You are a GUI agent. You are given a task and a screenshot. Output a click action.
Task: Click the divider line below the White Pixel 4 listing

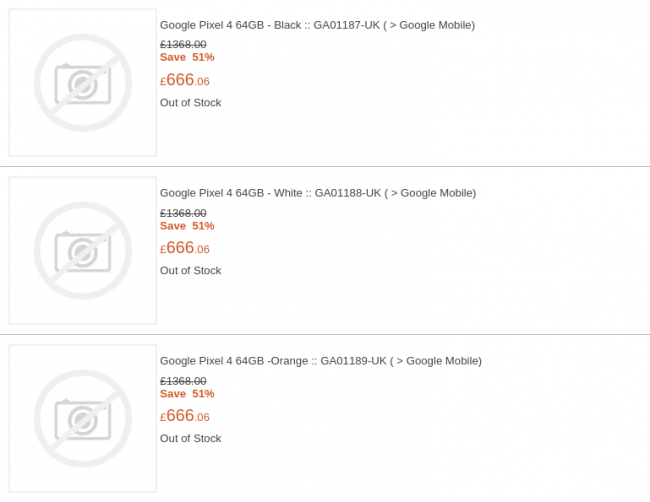(325, 335)
